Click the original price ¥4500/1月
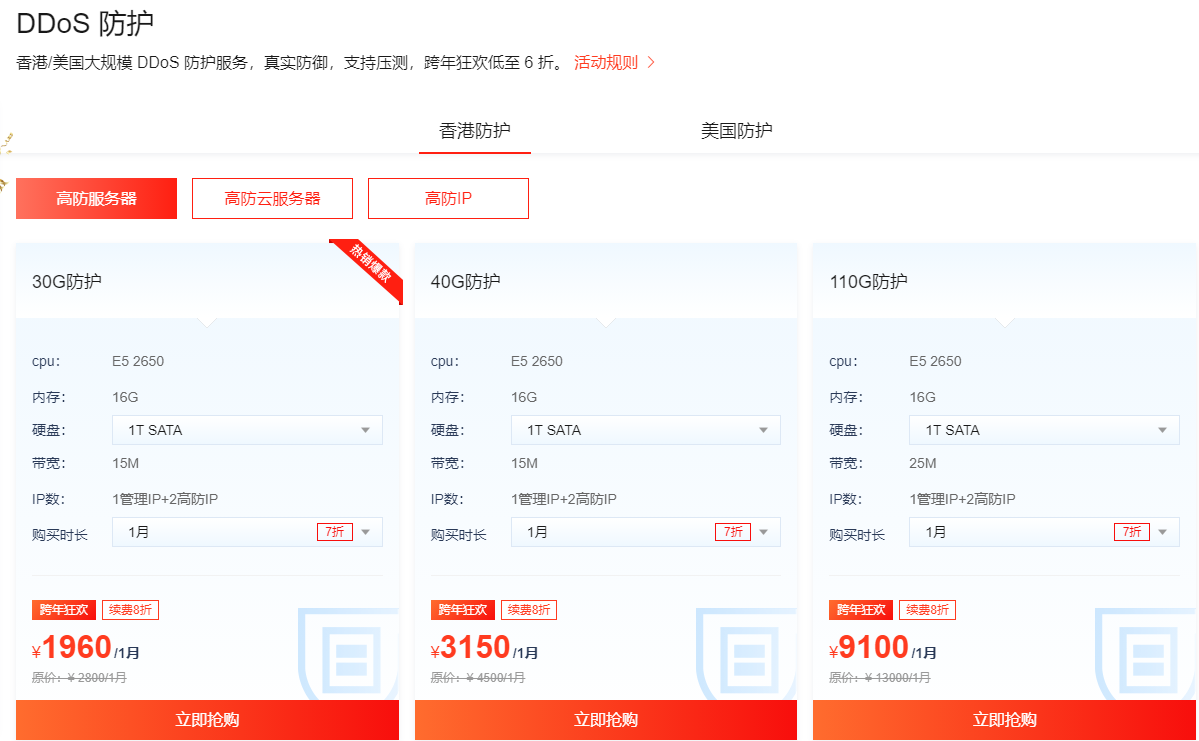 click(x=478, y=678)
